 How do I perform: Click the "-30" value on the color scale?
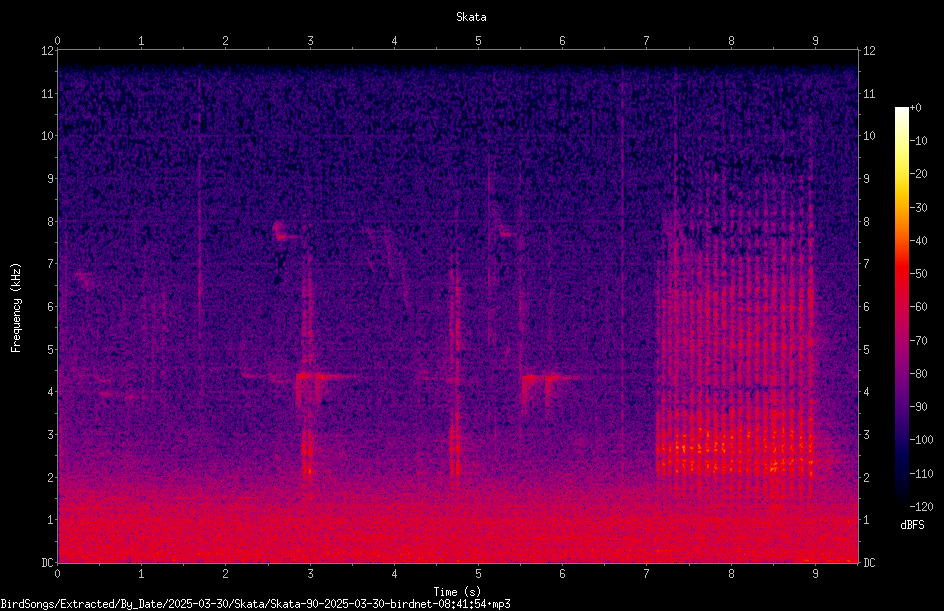click(919, 208)
